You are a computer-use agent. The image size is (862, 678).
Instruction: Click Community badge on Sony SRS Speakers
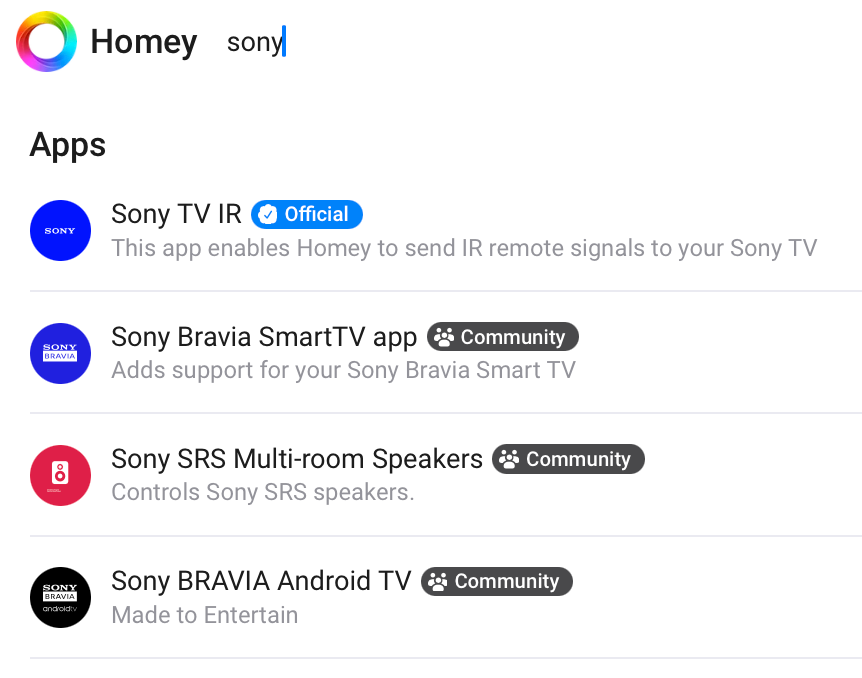568,459
